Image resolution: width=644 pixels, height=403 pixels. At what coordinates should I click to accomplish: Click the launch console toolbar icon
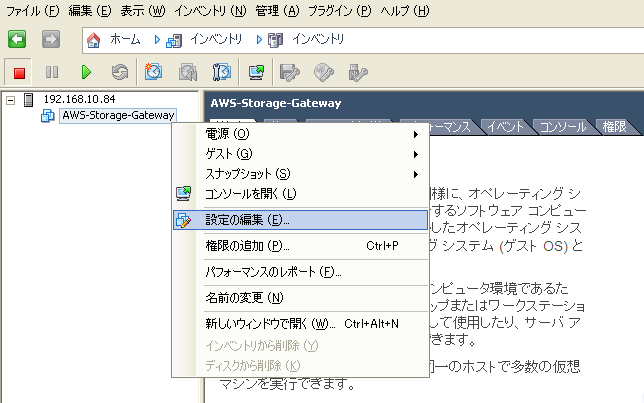(x=256, y=73)
